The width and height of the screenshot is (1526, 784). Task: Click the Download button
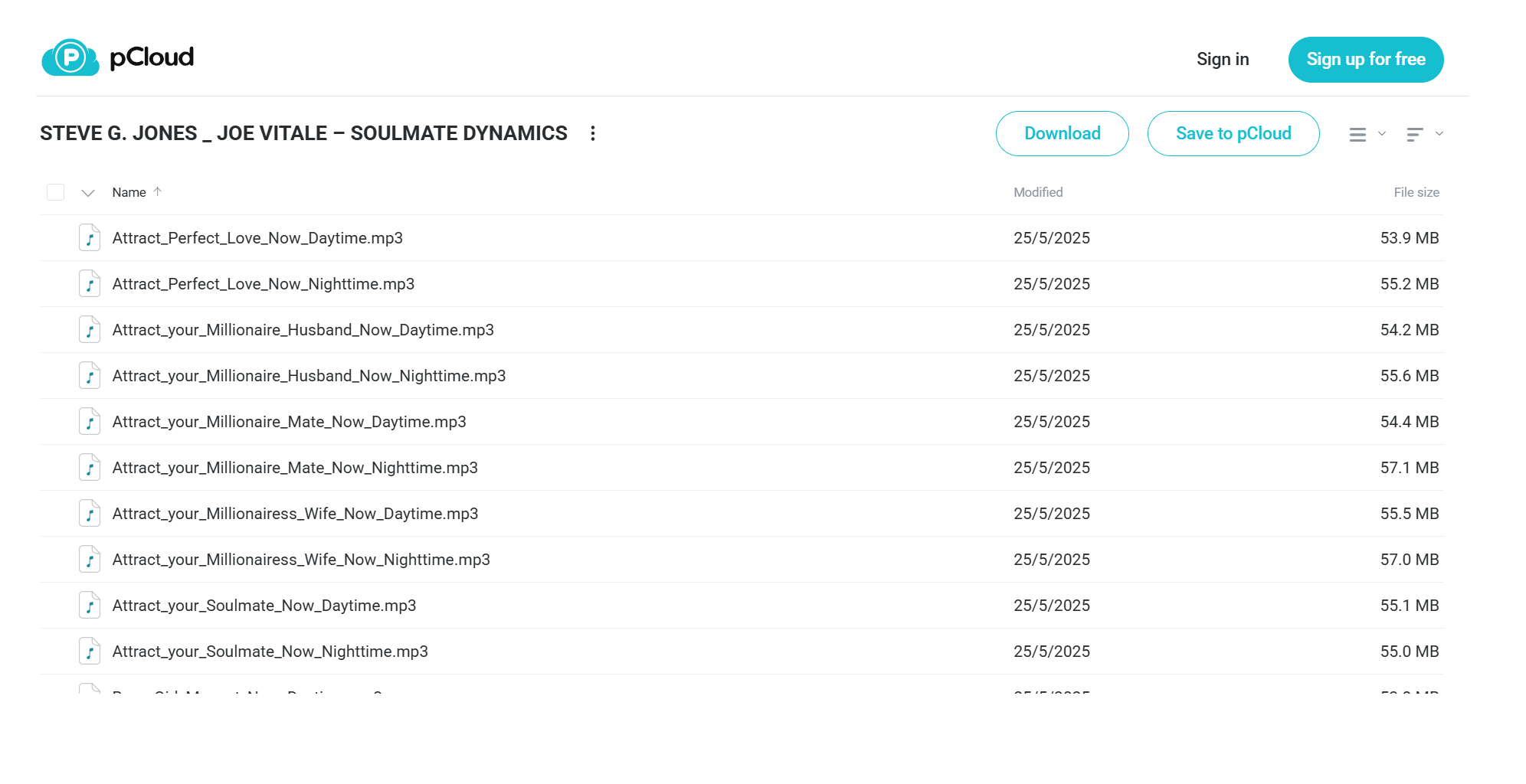coord(1063,133)
